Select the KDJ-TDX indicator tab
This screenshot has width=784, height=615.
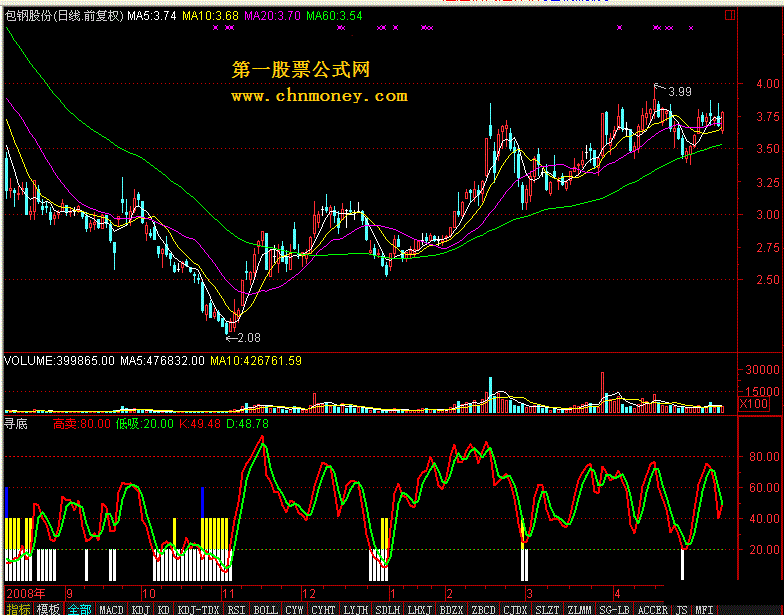click(198, 609)
